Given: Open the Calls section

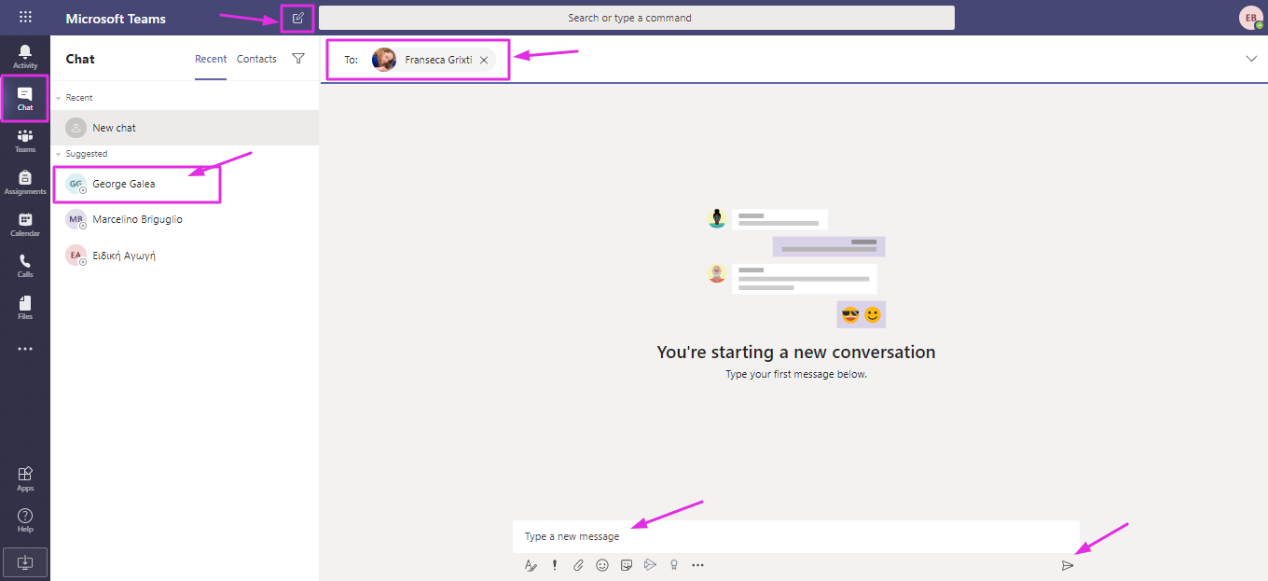Looking at the screenshot, I should (x=25, y=265).
